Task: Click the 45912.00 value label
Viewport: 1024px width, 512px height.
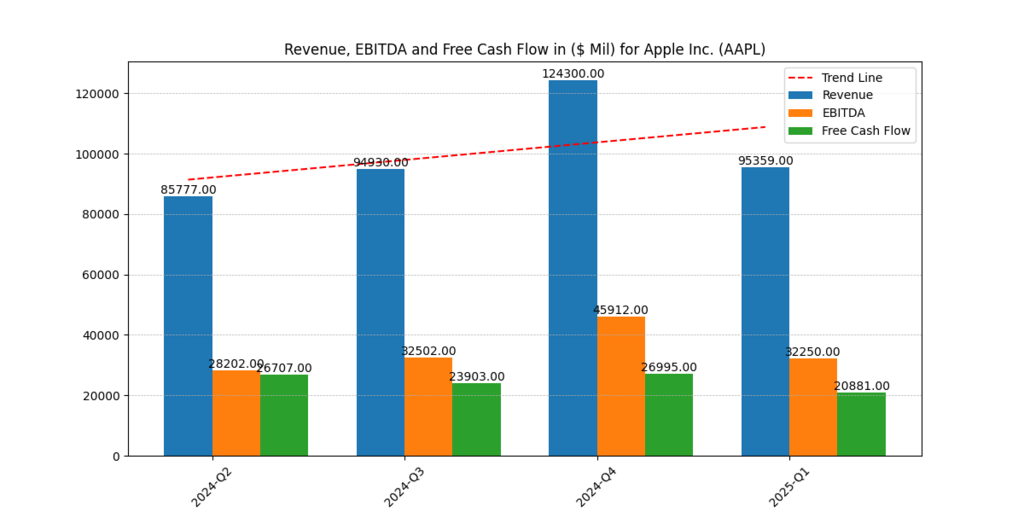Action: tap(620, 310)
